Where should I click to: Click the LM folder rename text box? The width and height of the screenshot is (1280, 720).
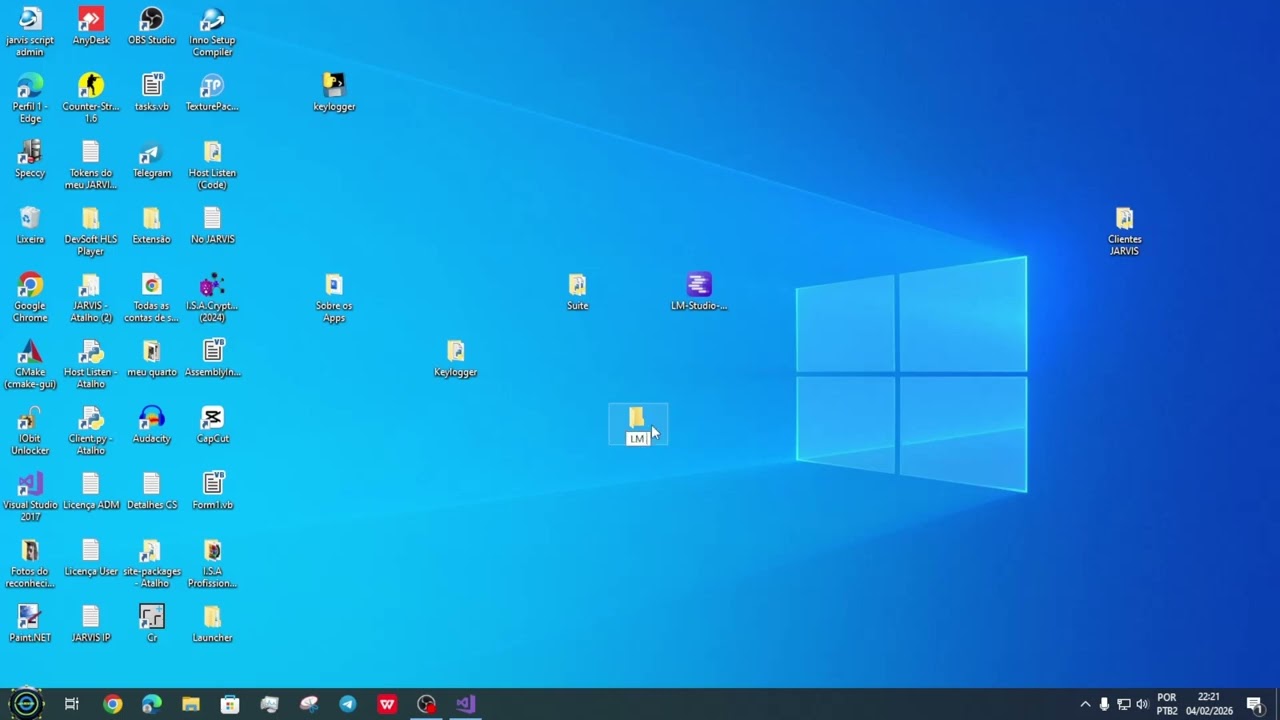click(x=638, y=439)
